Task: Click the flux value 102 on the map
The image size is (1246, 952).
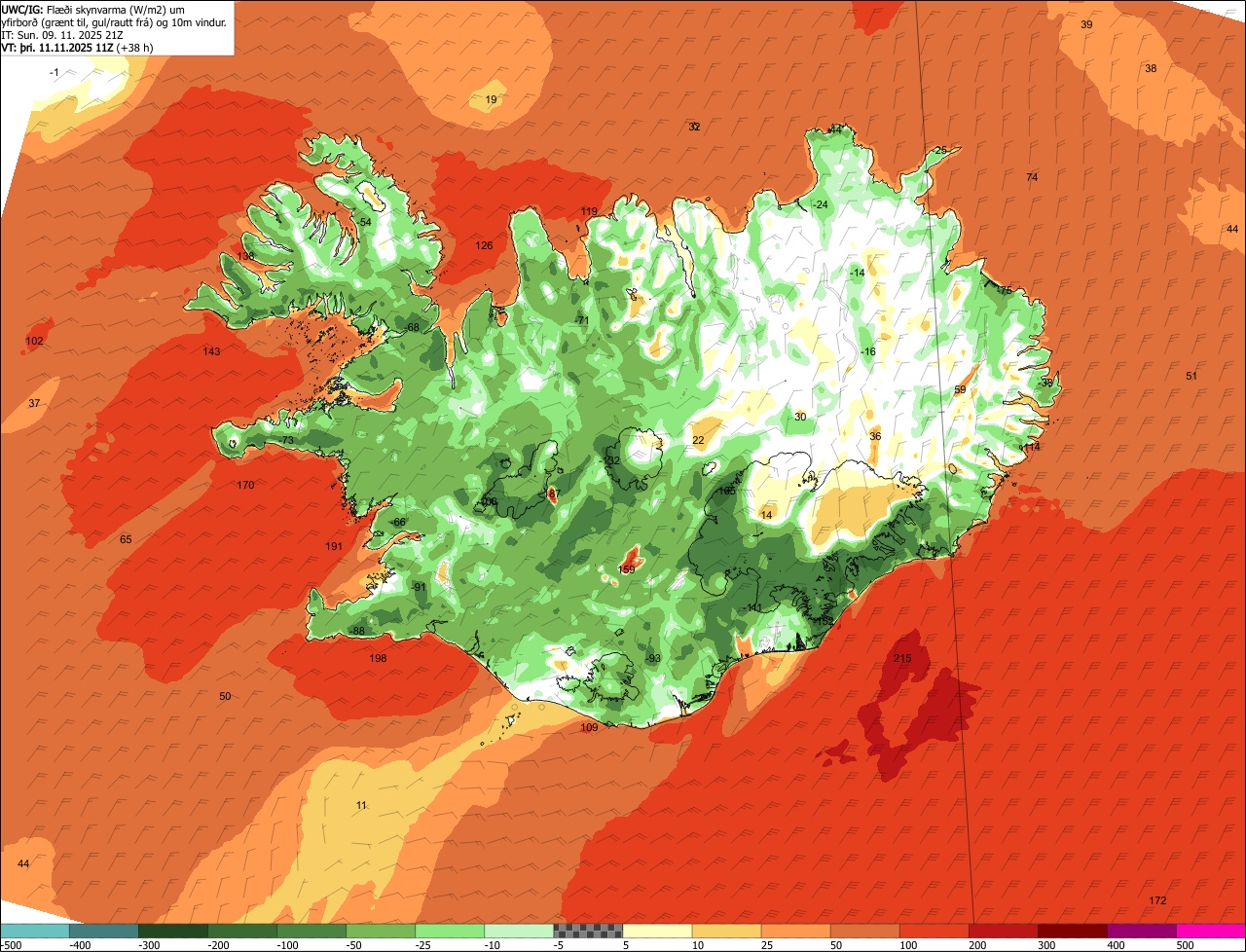Action: click(34, 341)
